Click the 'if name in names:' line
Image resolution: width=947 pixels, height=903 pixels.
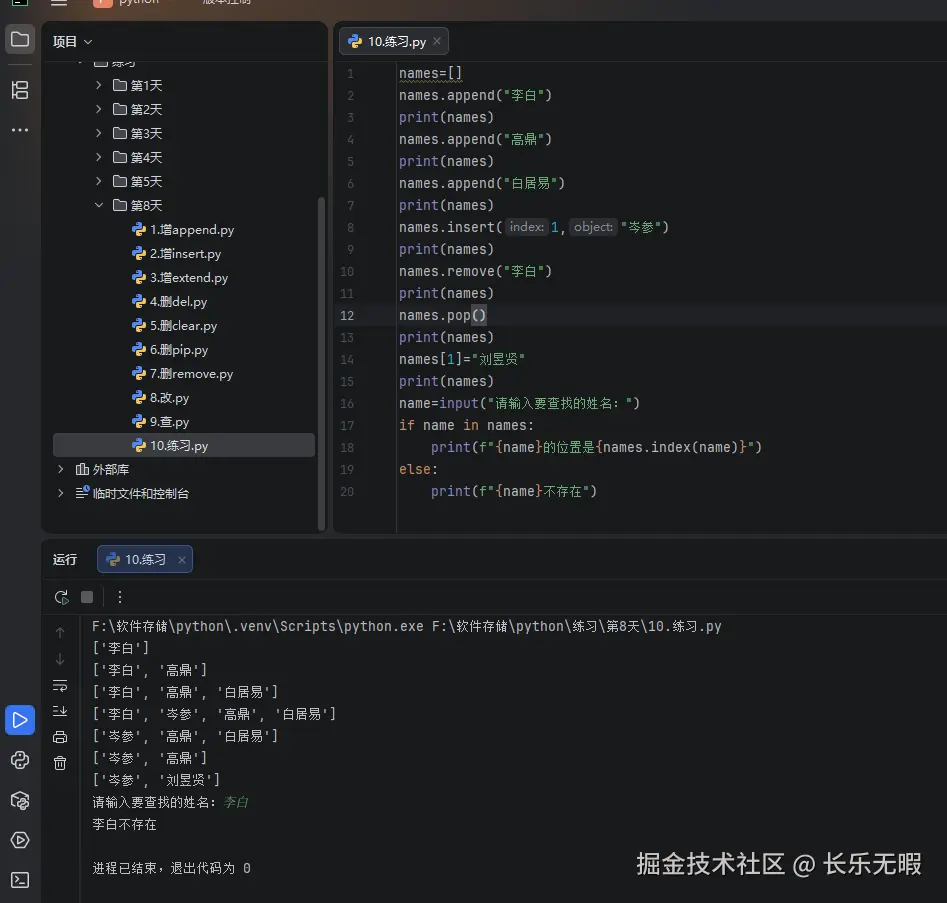(x=466, y=425)
